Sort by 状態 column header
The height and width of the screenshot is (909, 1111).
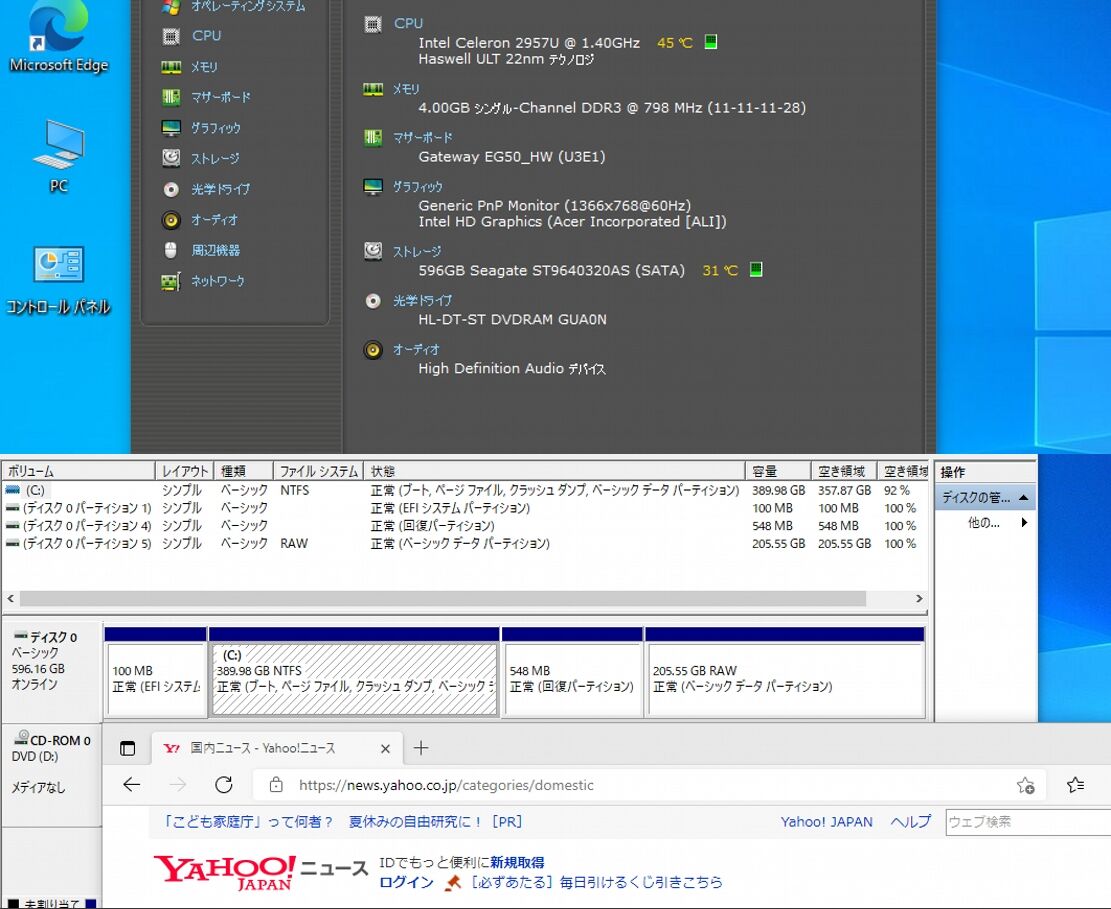(x=554, y=471)
